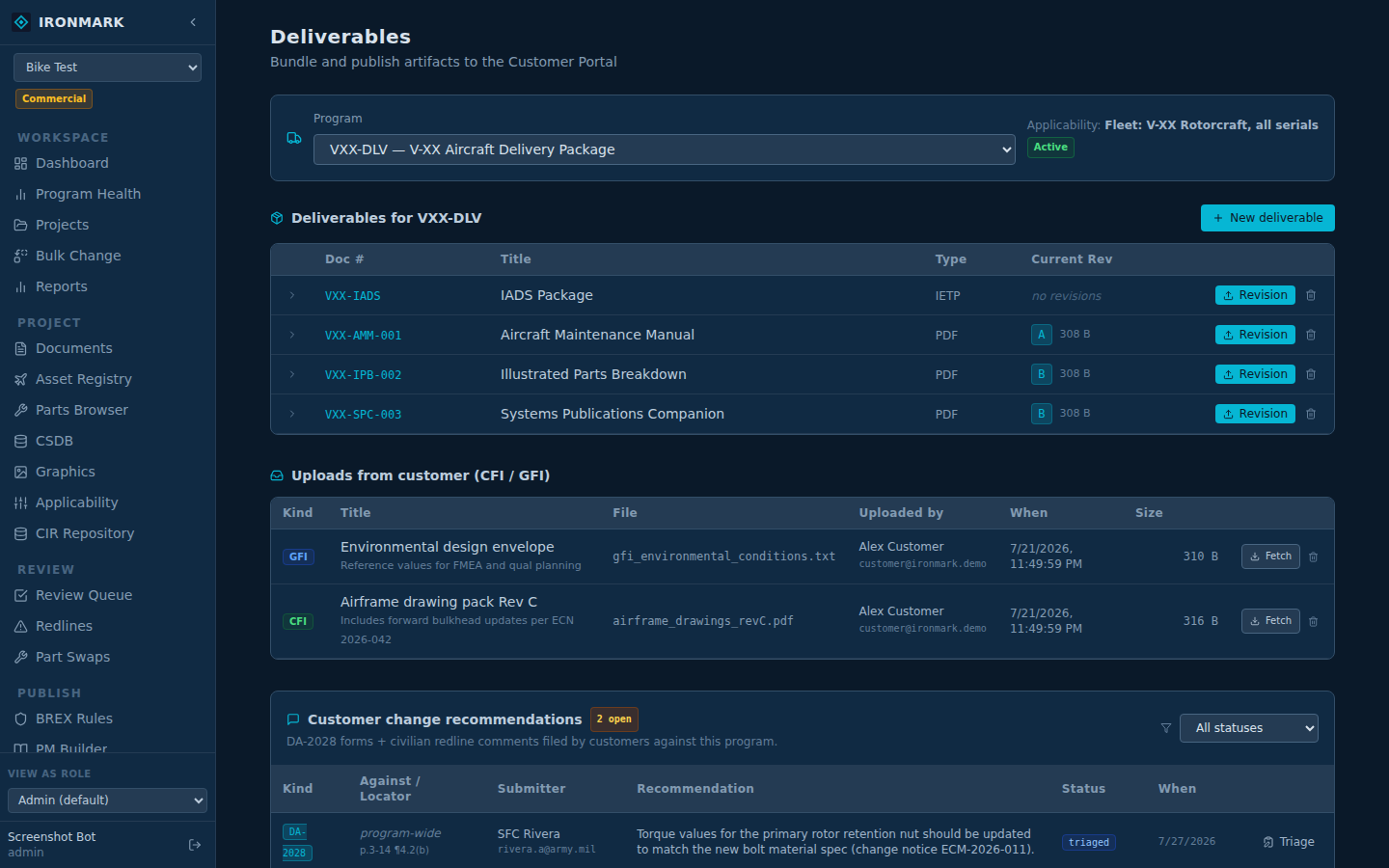The image size is (1389, 868).
Task: Click the truck icon beside Program
Action: click(x=294, y=138)
